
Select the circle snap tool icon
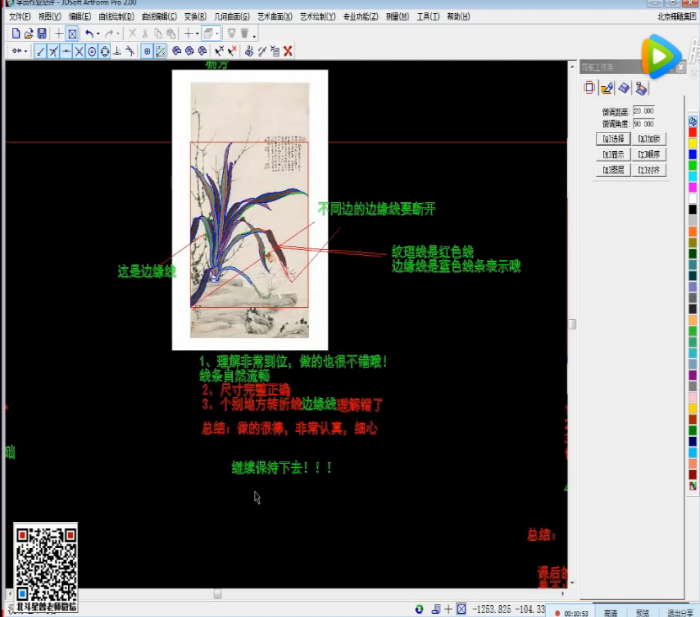click(91, 51)
